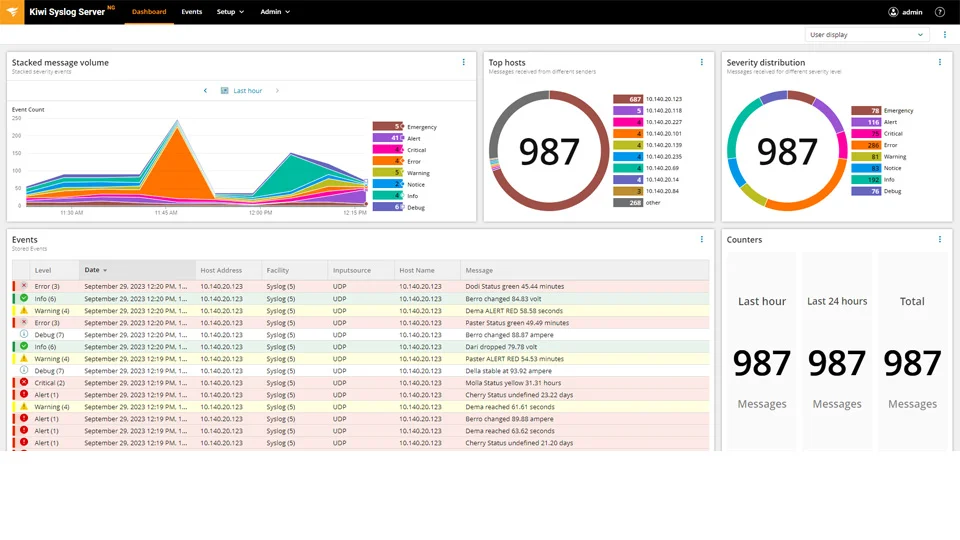Go to previous time period arrow
This screenshot has height=540, width=960.
click(206, 91)
